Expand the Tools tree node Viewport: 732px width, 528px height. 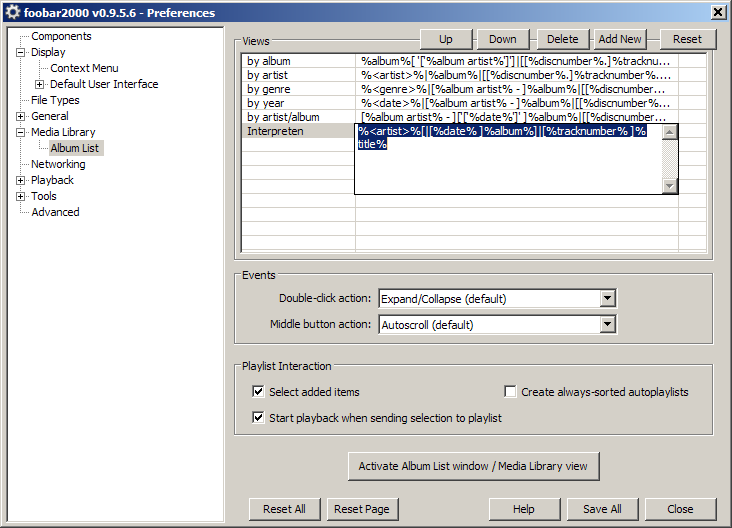coord(21,197)
